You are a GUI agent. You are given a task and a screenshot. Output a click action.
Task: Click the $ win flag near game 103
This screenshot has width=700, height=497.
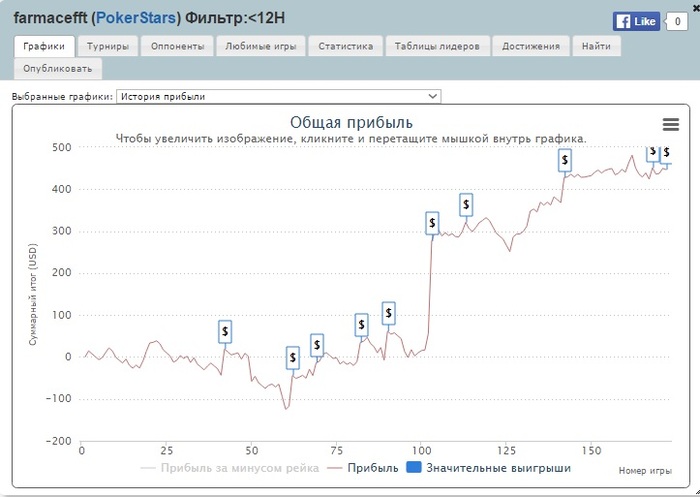point(432,223)
